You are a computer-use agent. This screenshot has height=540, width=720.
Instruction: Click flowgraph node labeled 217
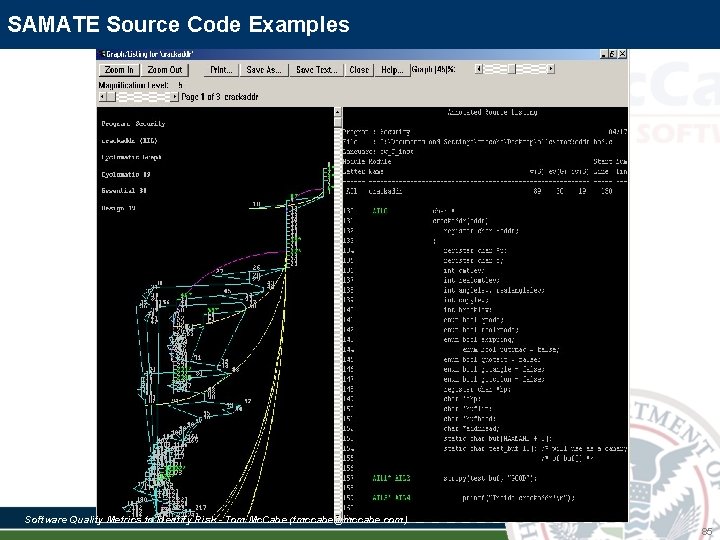(x=201, y=507)
